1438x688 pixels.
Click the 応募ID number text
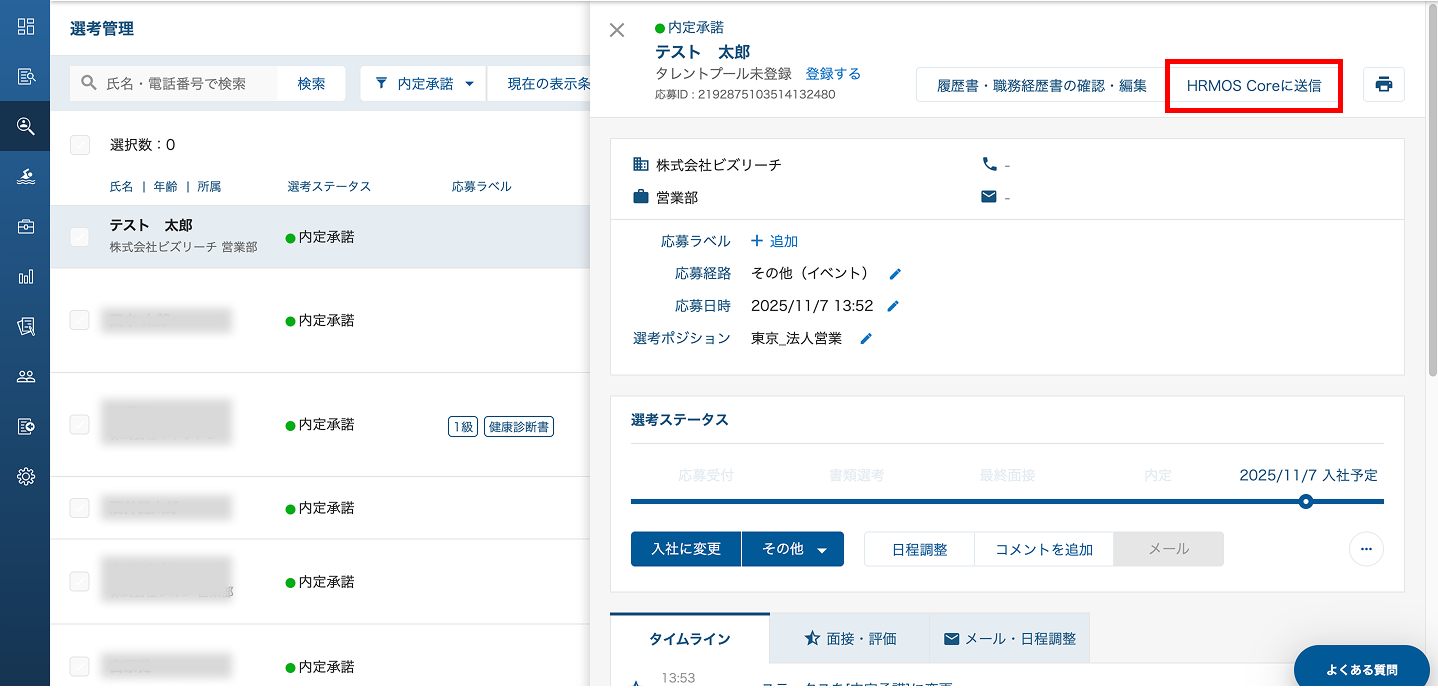(745, 95)
